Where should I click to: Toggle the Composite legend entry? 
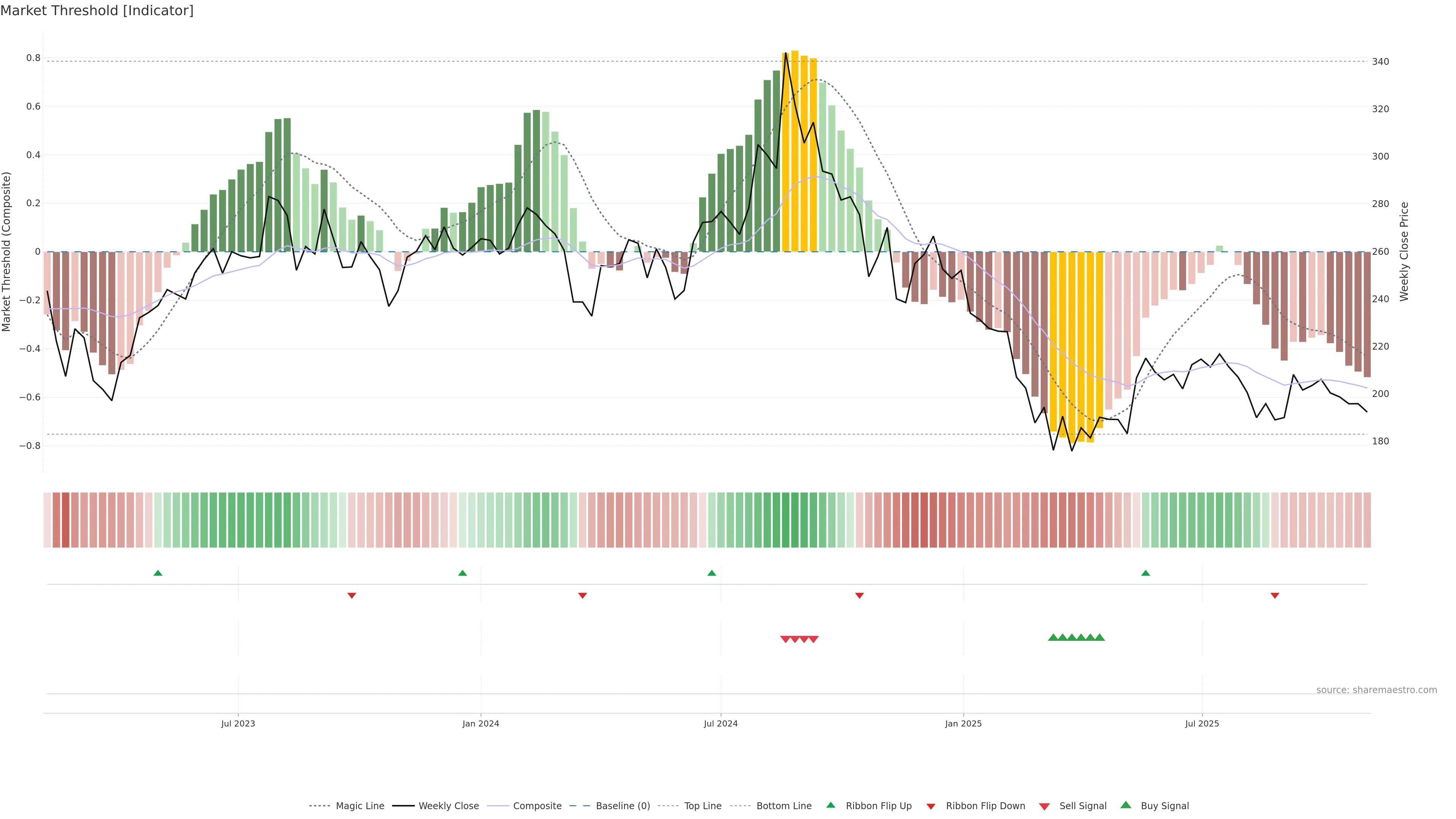(x=537, y=806)
